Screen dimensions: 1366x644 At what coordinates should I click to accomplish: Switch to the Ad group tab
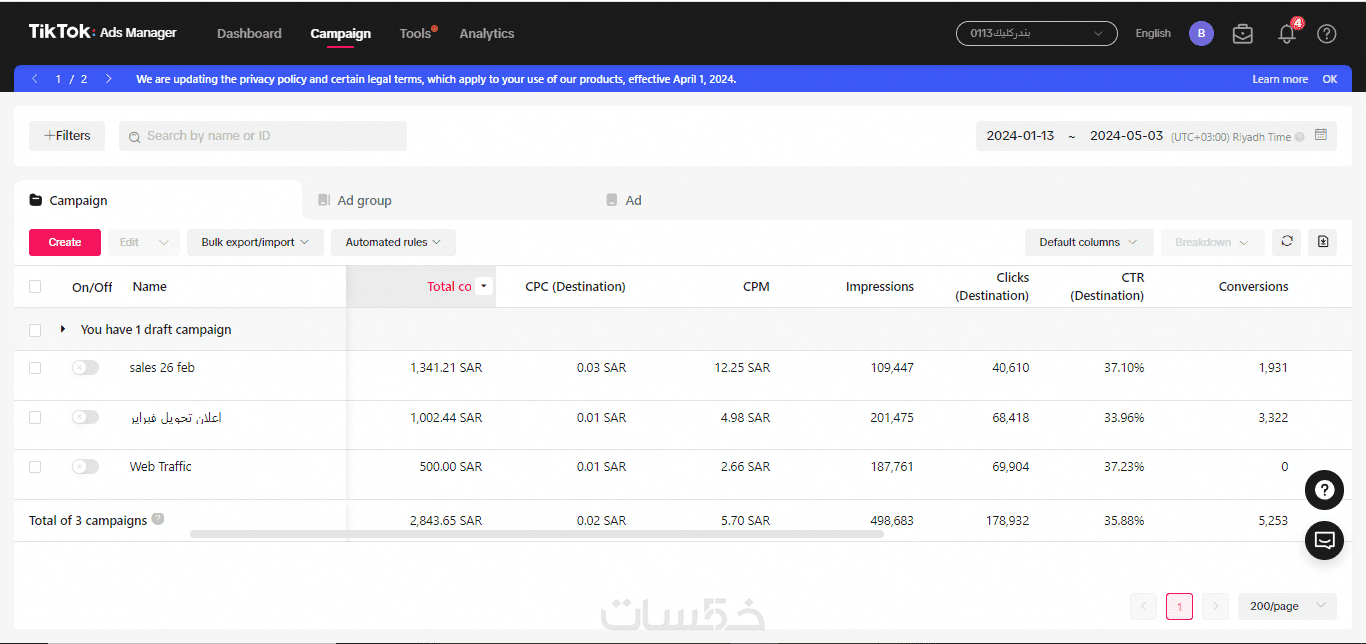coord(355,200)
